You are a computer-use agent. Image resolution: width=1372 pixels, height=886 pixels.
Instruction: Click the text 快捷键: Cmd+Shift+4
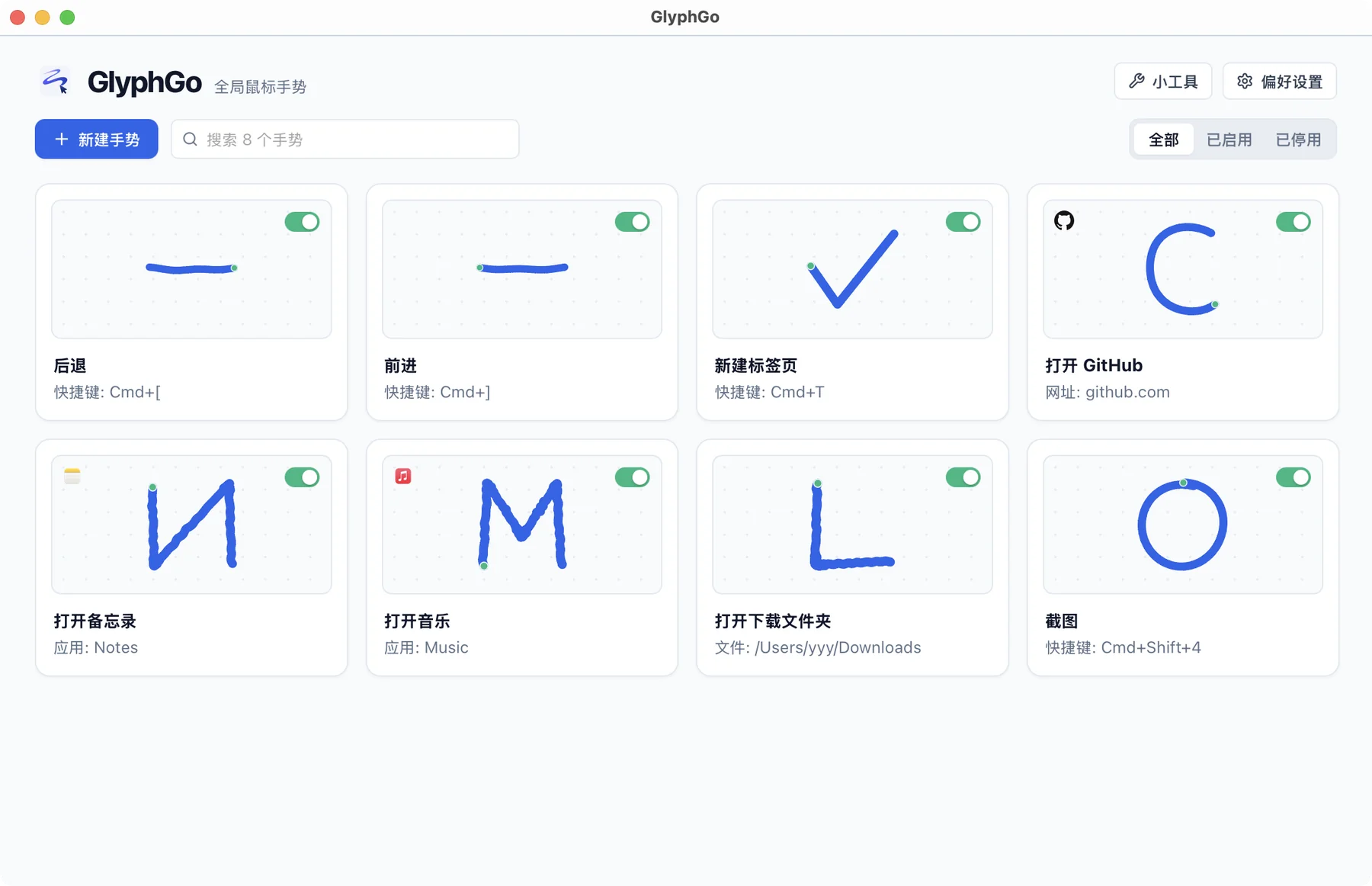(1123, 647)
